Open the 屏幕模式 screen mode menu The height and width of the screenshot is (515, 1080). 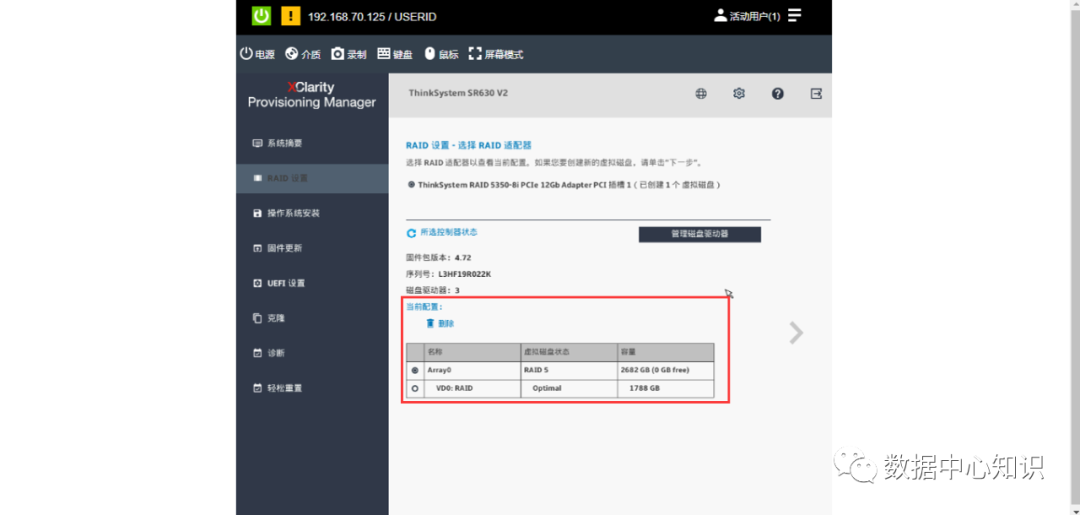click(x=496, y=54)
